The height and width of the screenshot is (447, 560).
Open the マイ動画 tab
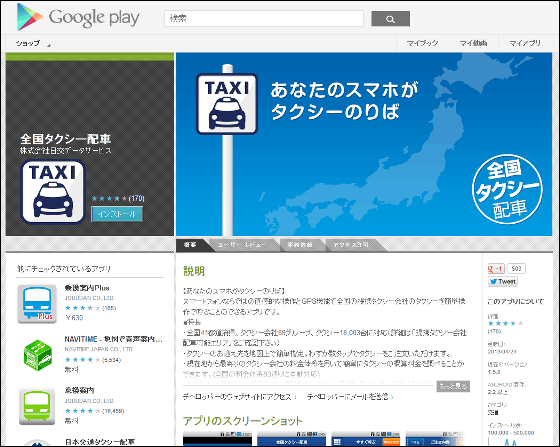(473, 43)
